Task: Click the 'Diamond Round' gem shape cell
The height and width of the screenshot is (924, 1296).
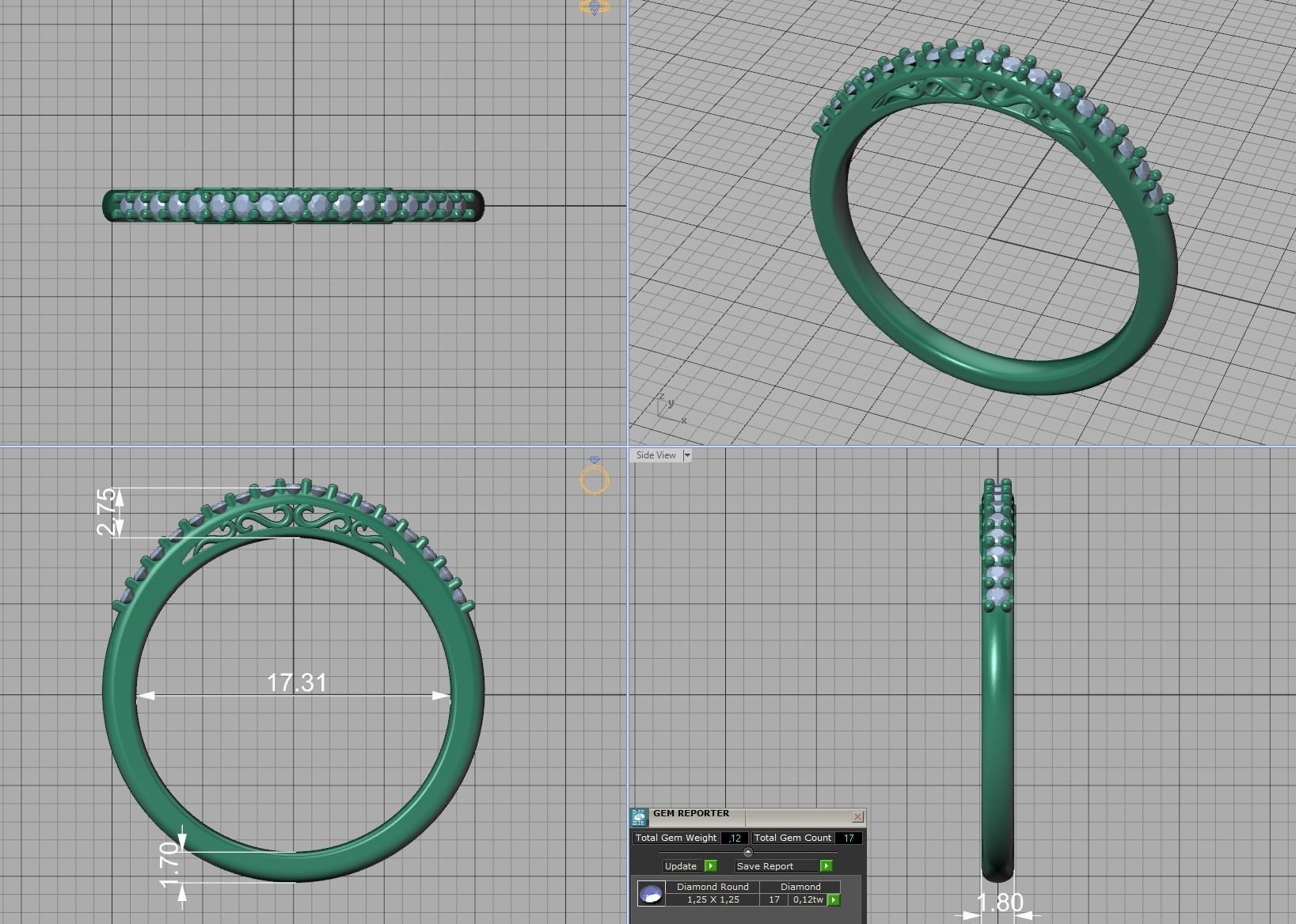Action: (713, 887)
